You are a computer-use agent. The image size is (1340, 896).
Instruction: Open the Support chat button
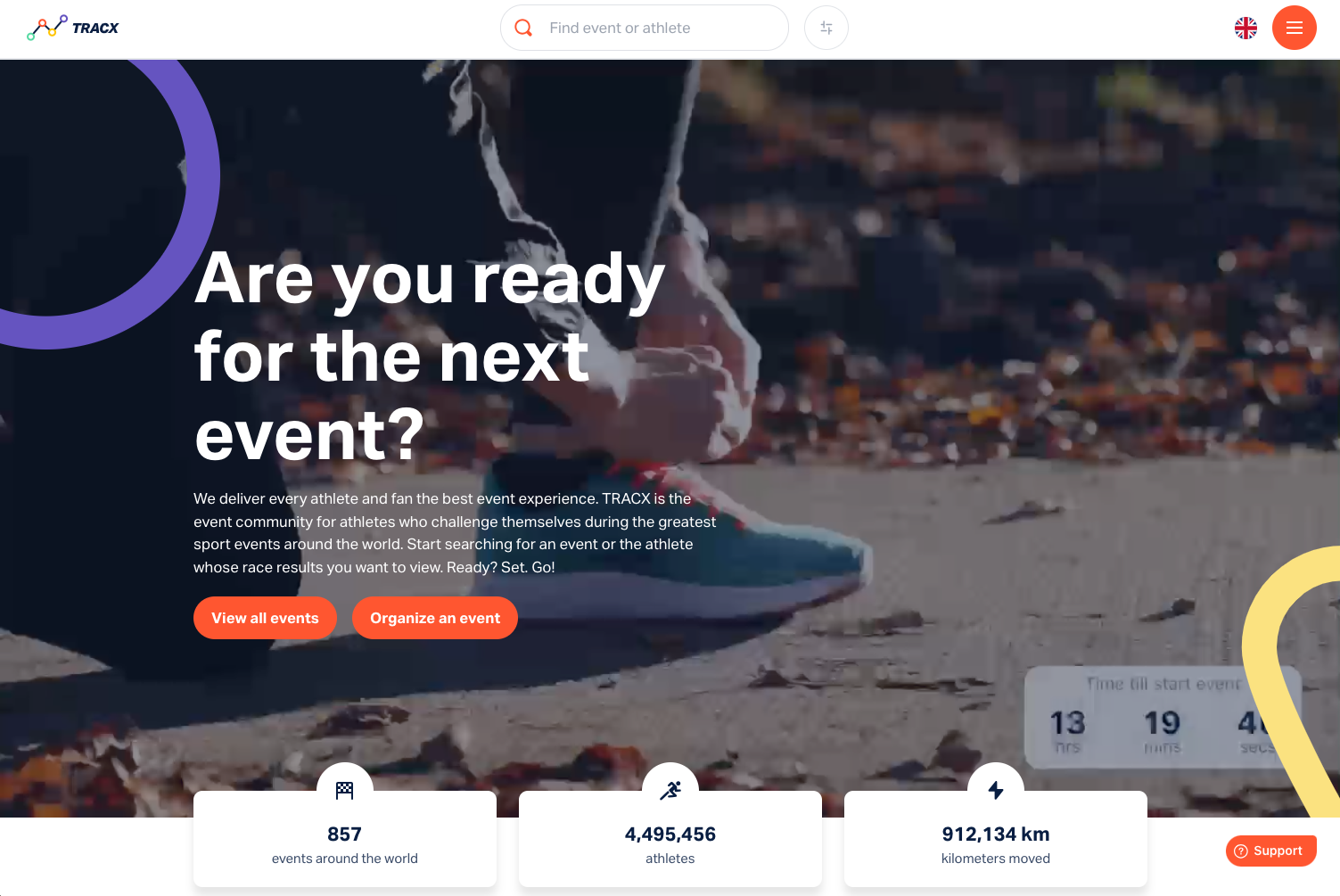[x=1270, y=851]
